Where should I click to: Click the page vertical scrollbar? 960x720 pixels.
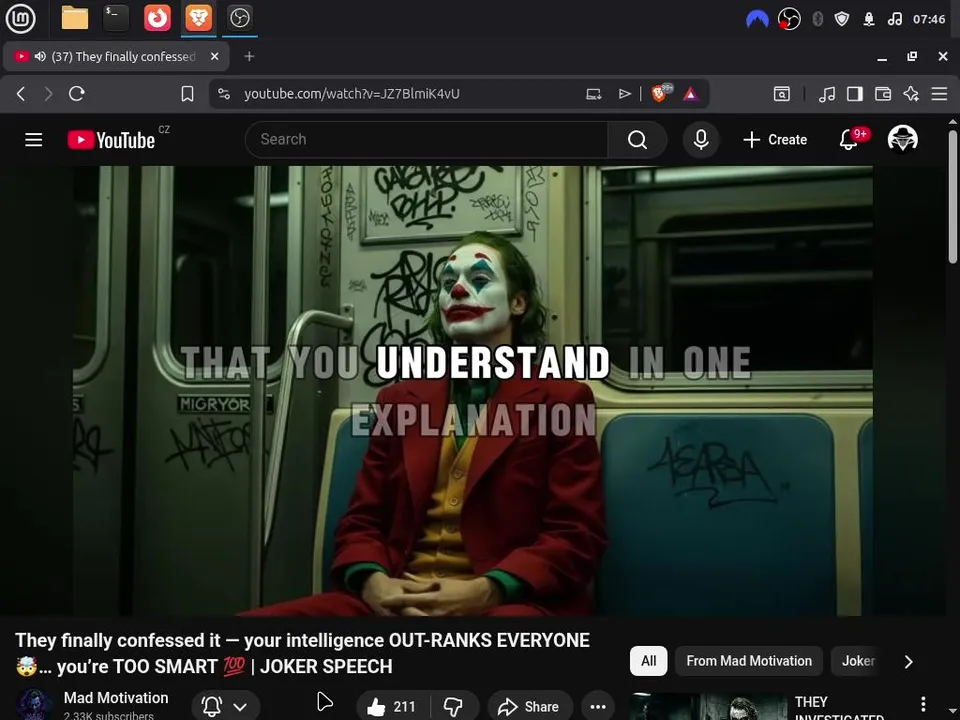click(x=953, y=197)
